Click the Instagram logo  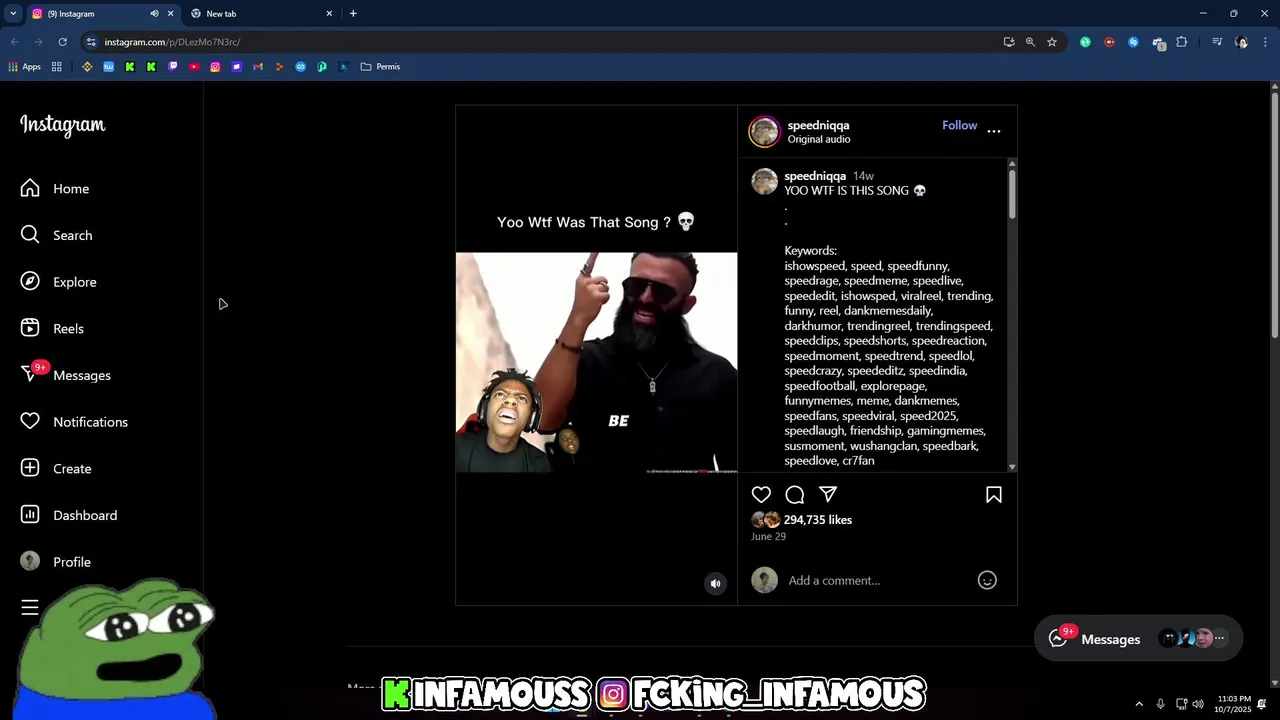click(x=62, y=126)
